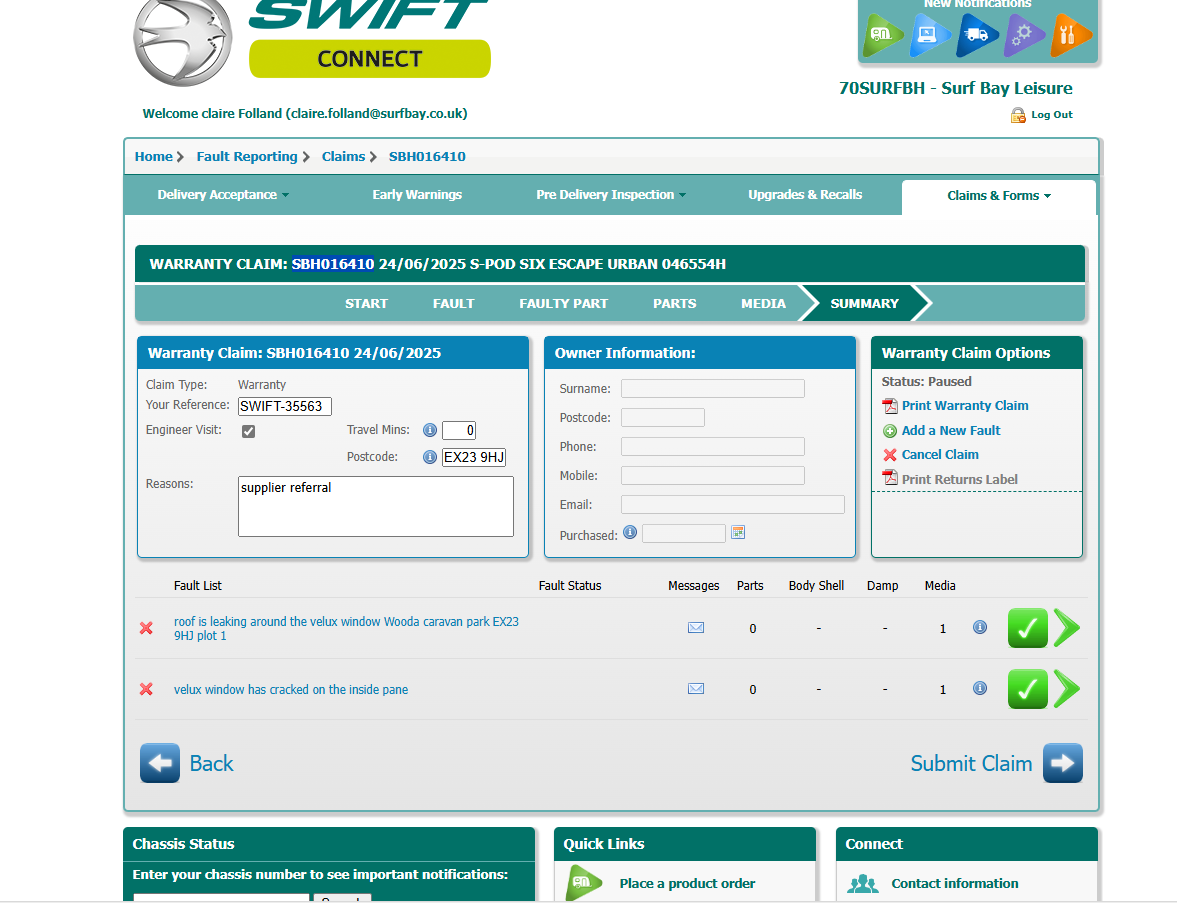Go to the MEDIA step
Viewport: 1177px width, 903px height.
[763, 303]
